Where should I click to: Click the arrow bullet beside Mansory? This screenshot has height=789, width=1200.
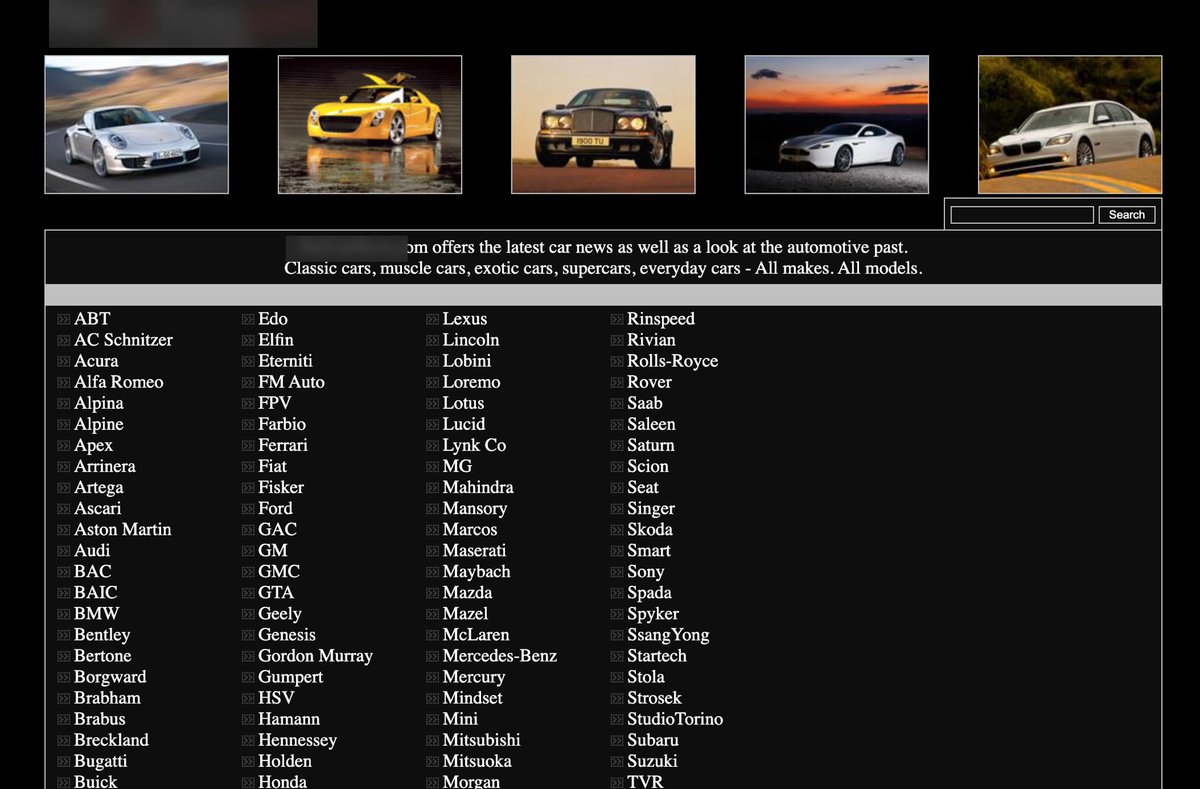pyautogui.click(x=433, y=509)
